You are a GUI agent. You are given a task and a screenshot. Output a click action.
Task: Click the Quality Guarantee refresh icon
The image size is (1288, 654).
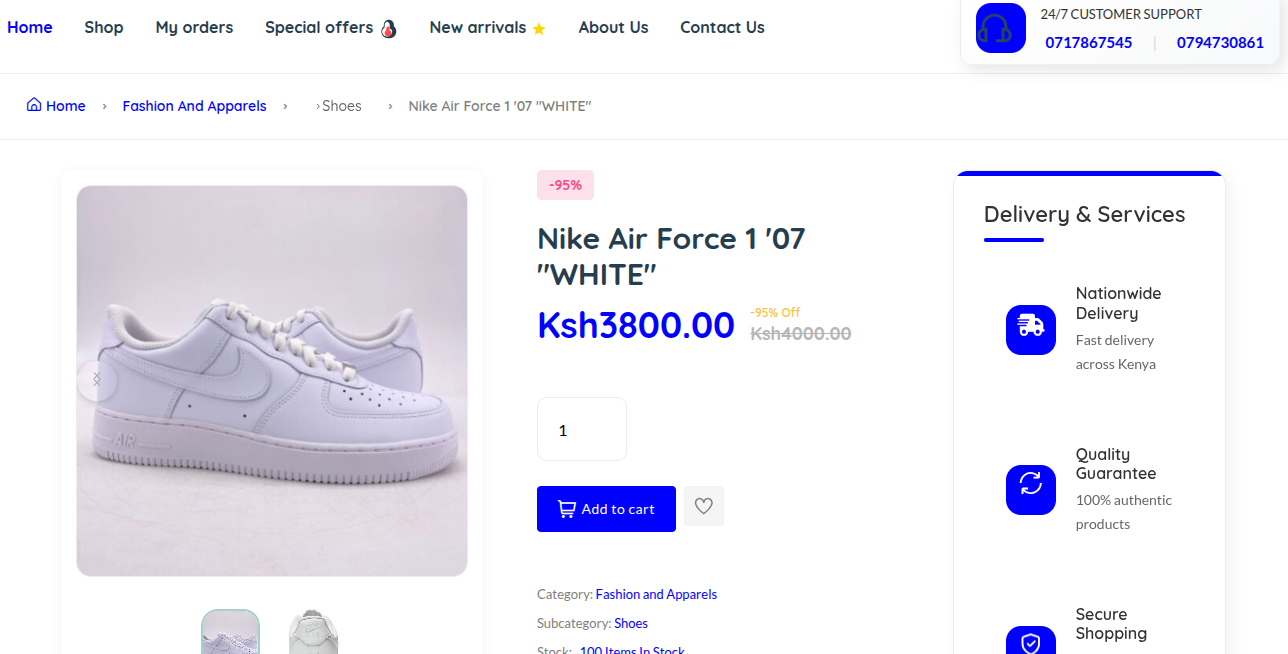point(1031,490)
